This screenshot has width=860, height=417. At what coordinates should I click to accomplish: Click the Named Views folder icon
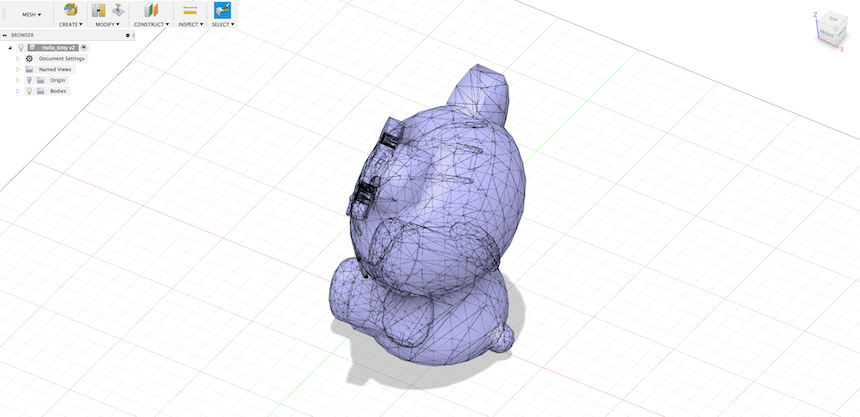point(29,70)
